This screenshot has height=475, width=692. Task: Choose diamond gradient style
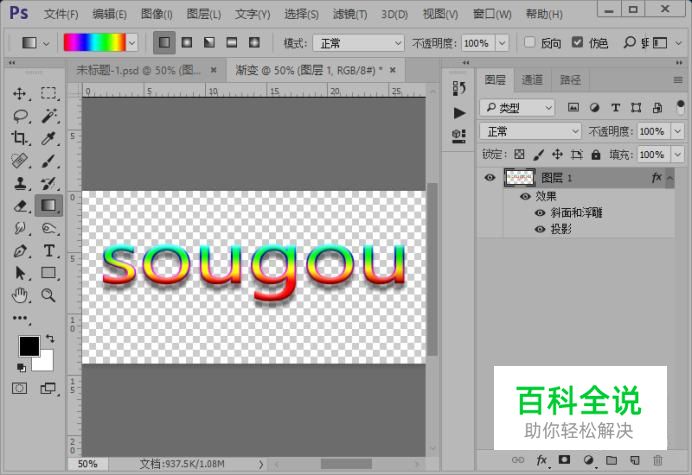(x=254, y=43)
